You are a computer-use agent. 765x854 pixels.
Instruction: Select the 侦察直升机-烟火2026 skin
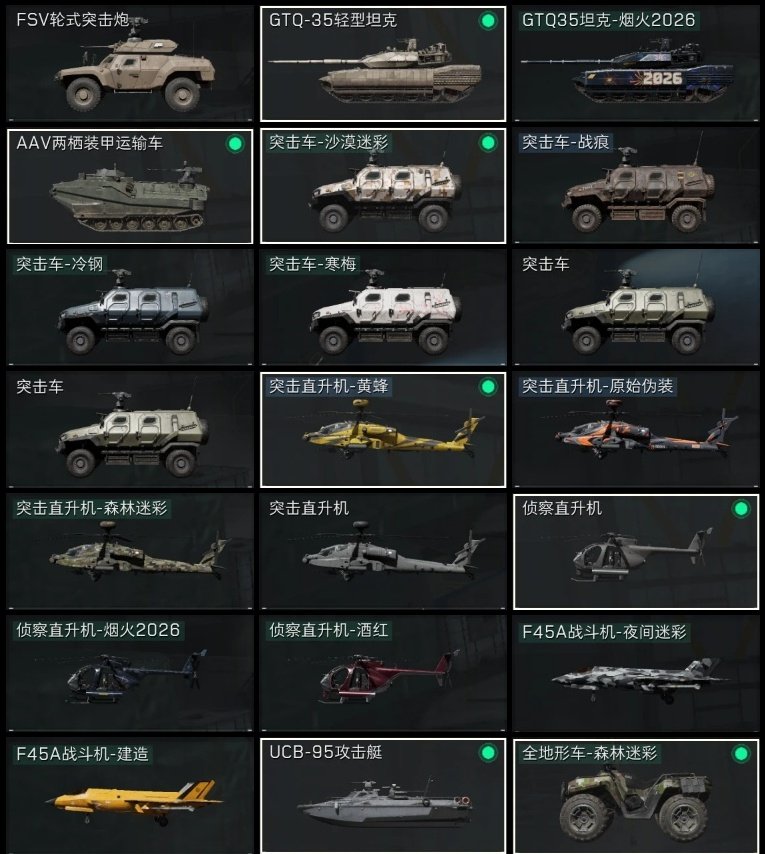(x=130, y=674)
